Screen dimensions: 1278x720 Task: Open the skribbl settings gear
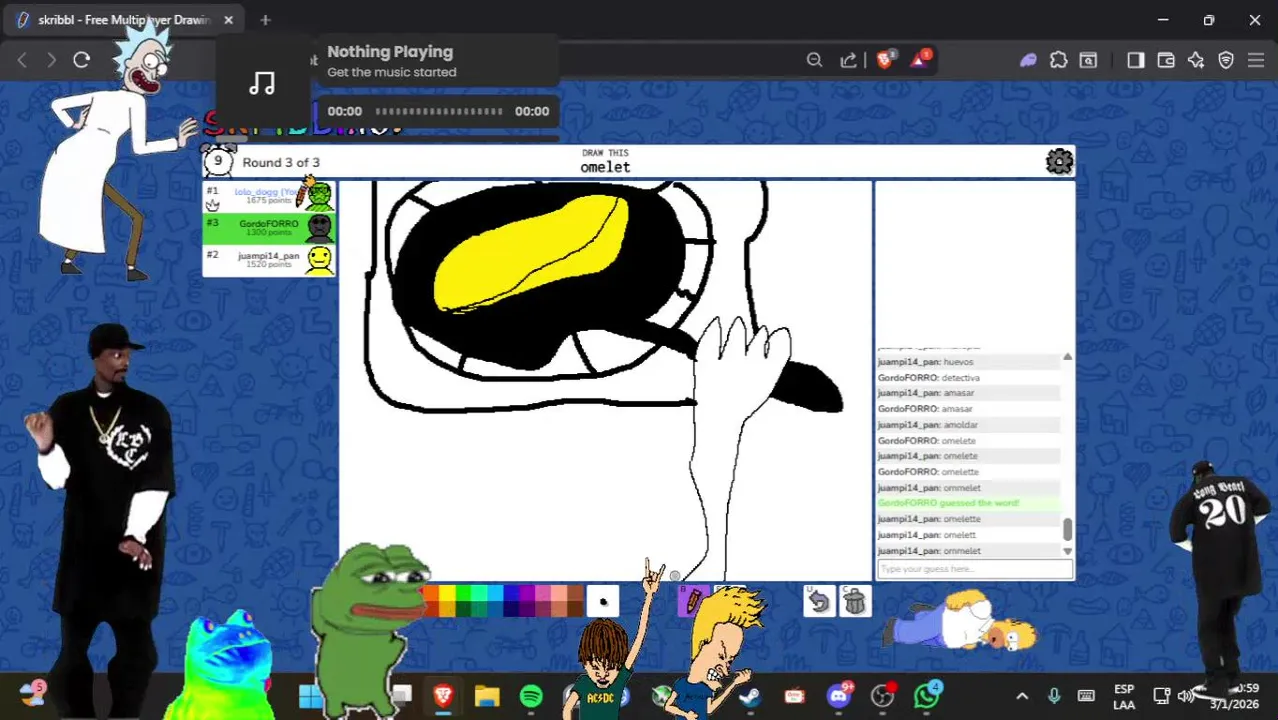point(1059,161)
